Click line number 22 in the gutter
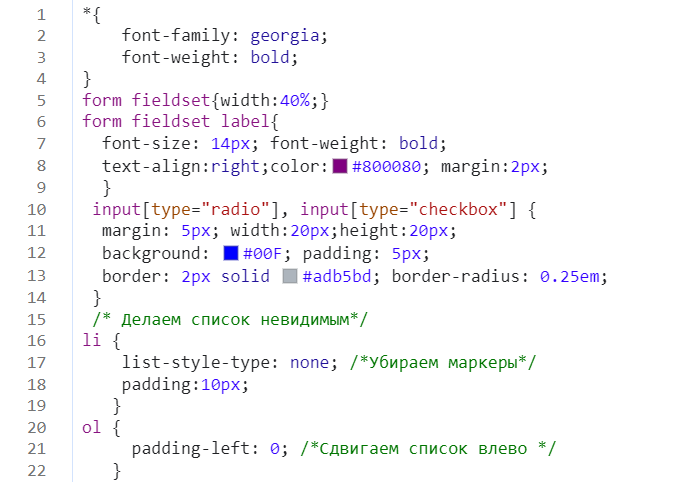 (36, 471)
